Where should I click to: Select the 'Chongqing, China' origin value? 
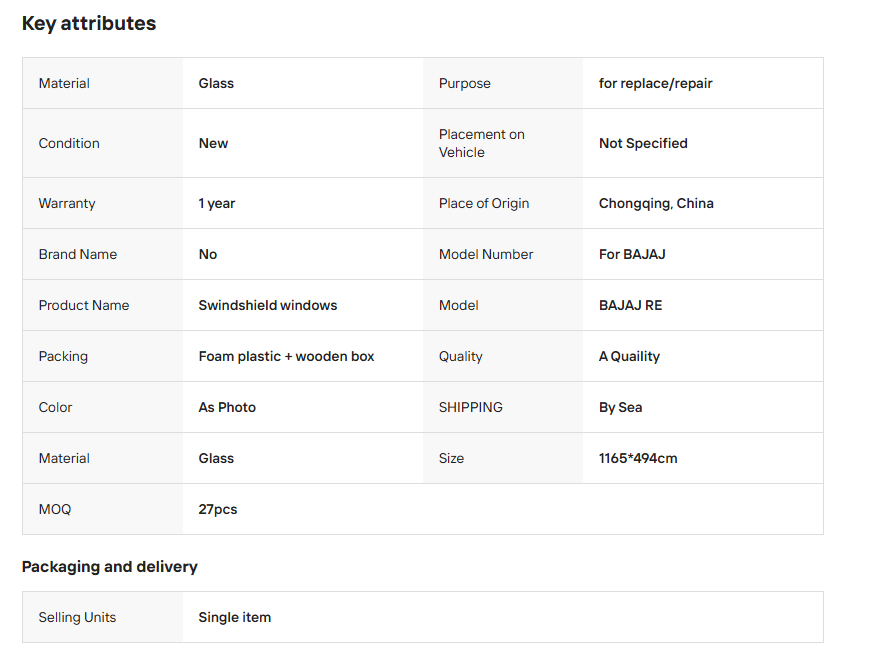[x=656, y=203]
